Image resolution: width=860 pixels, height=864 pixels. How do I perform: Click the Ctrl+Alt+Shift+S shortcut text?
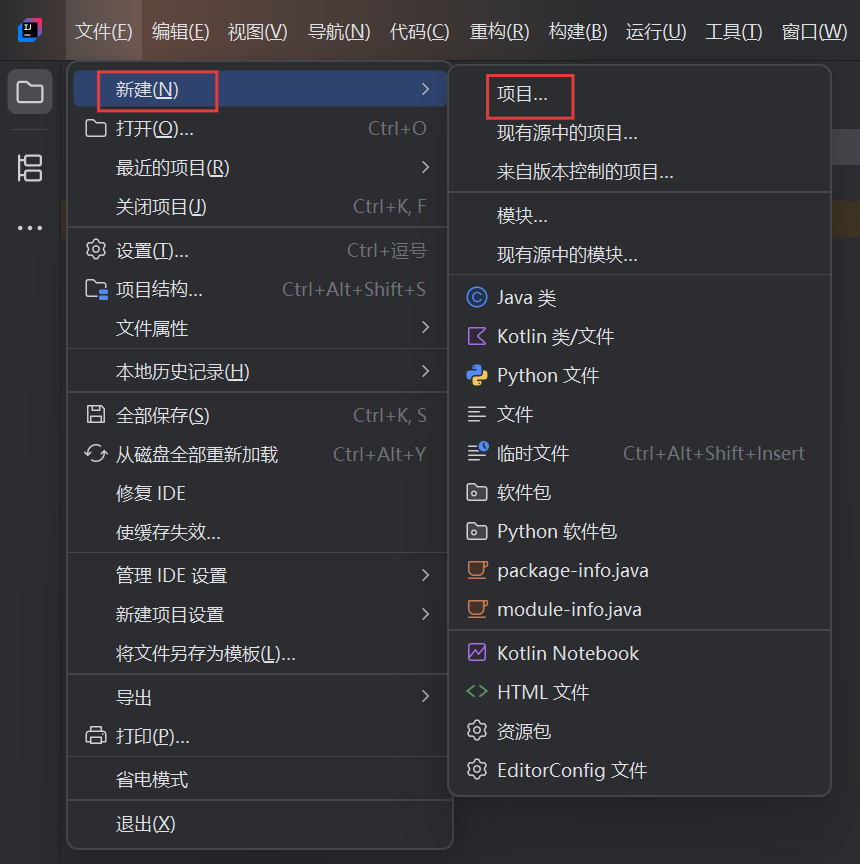click(x=354, y=289)
